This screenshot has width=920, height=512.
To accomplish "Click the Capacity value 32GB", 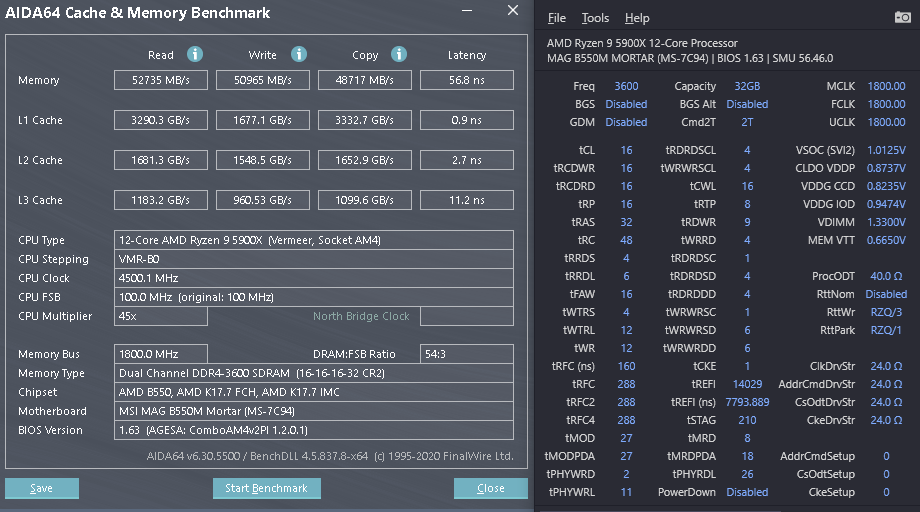I will pyautogui.click(x=747, y=86).
